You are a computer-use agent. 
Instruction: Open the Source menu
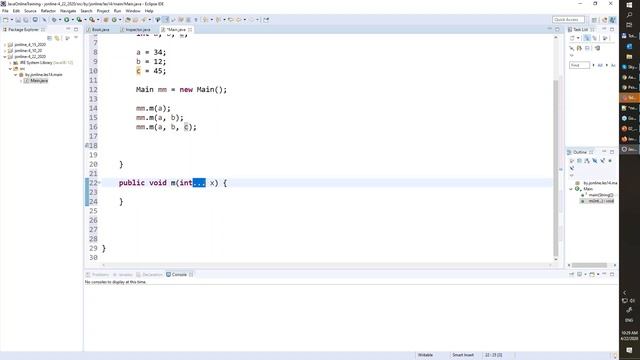[30, 11]
